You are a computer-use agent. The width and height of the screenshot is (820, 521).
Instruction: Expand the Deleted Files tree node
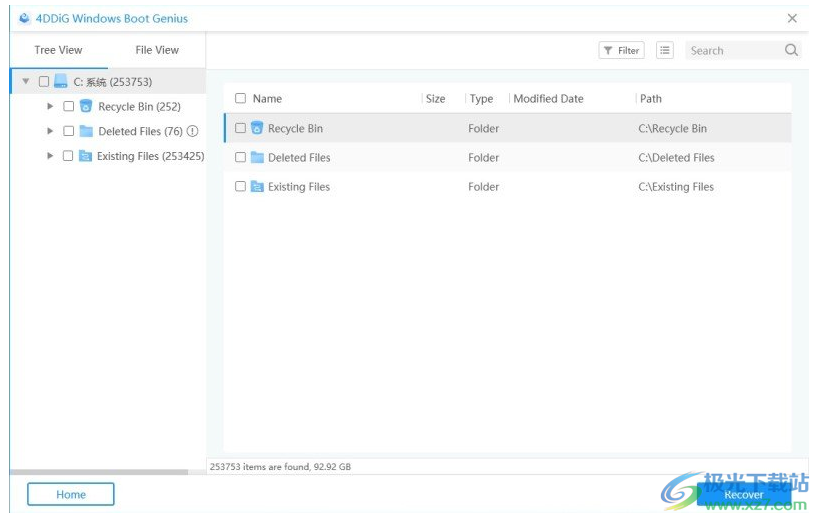50,131
